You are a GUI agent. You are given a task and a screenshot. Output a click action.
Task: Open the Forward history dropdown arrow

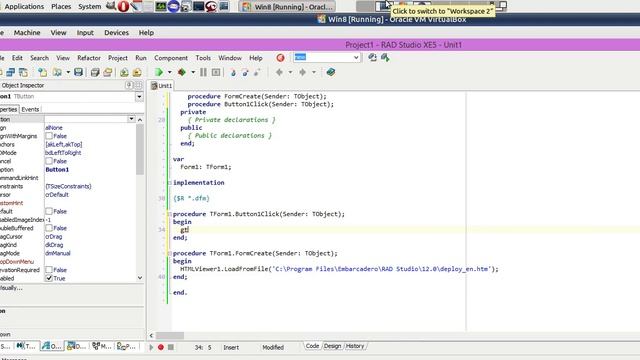[x=314, y=72]
